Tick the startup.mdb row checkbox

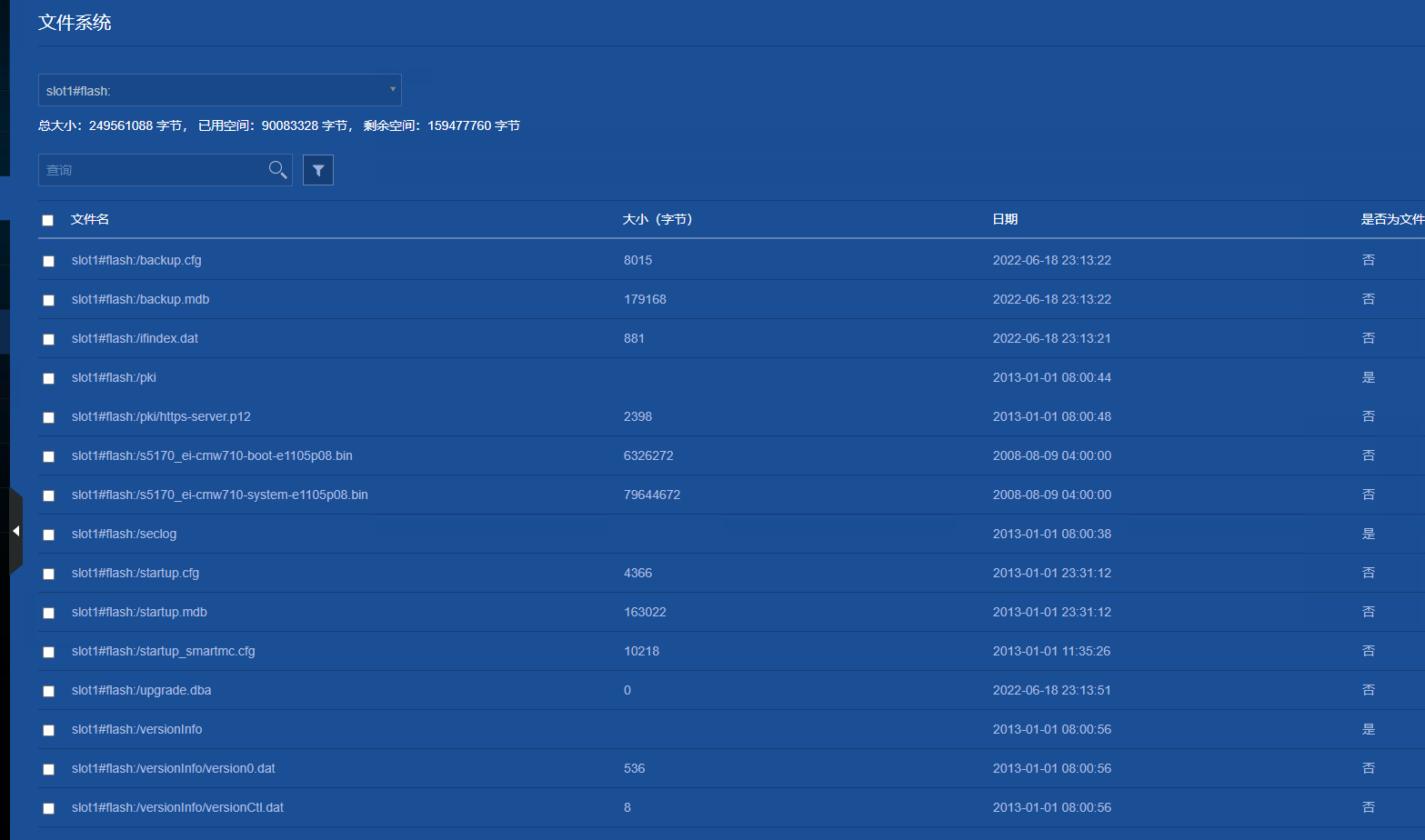49,613
